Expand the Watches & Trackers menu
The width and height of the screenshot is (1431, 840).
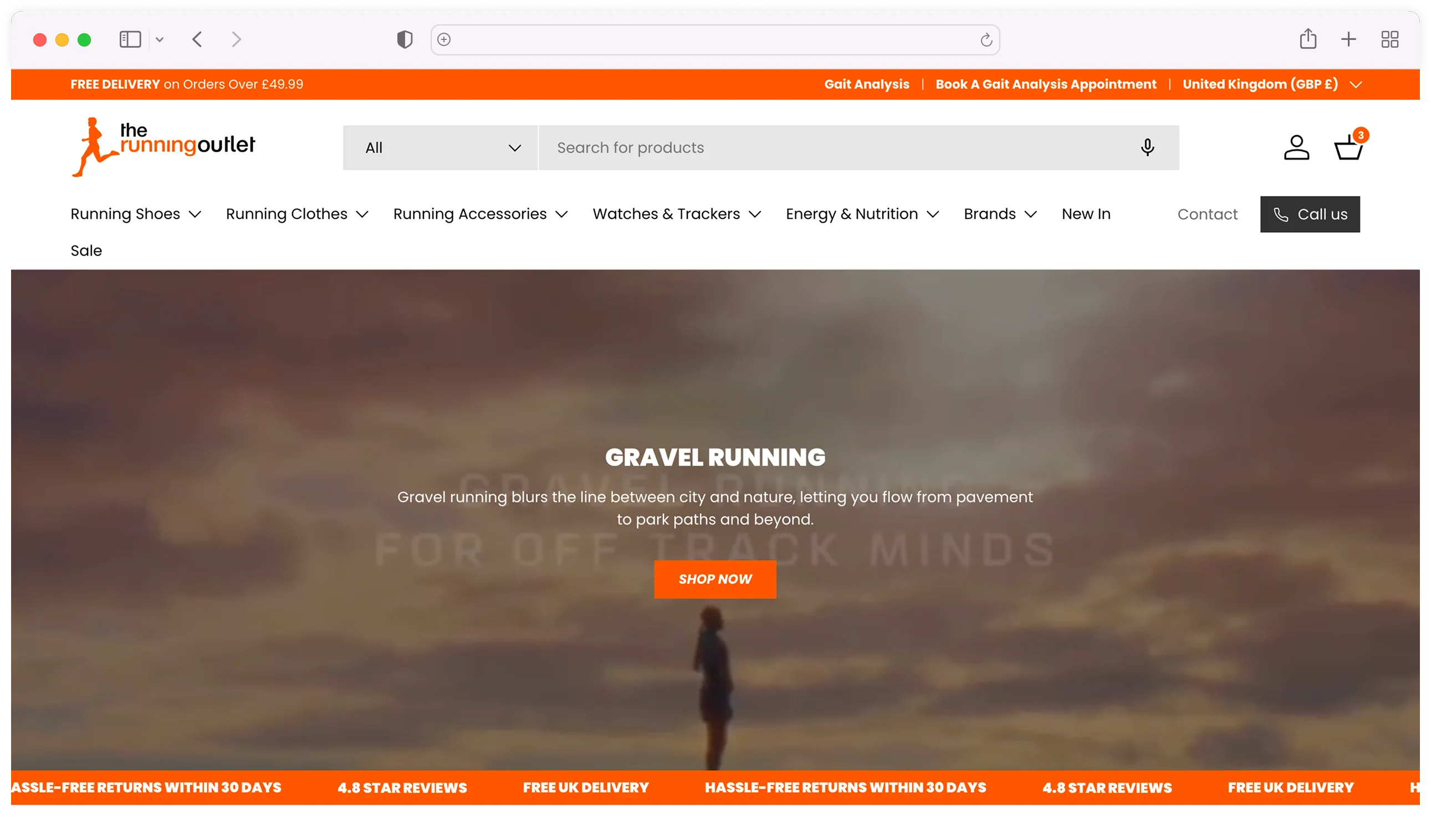[677, 214]
